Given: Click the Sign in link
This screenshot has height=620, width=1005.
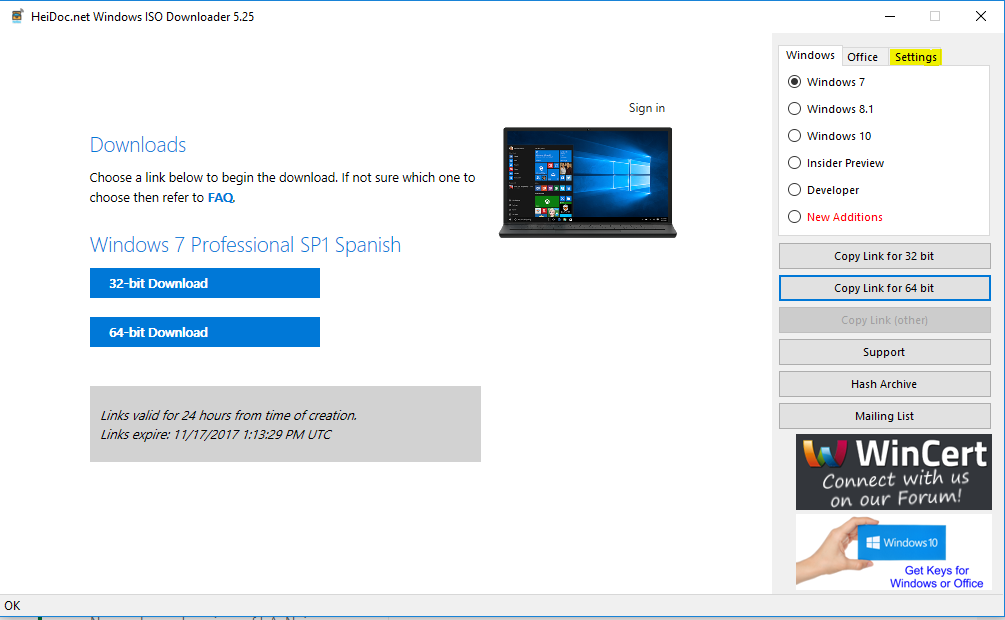Looking at the screenshot, I should [x=647, y=108].
